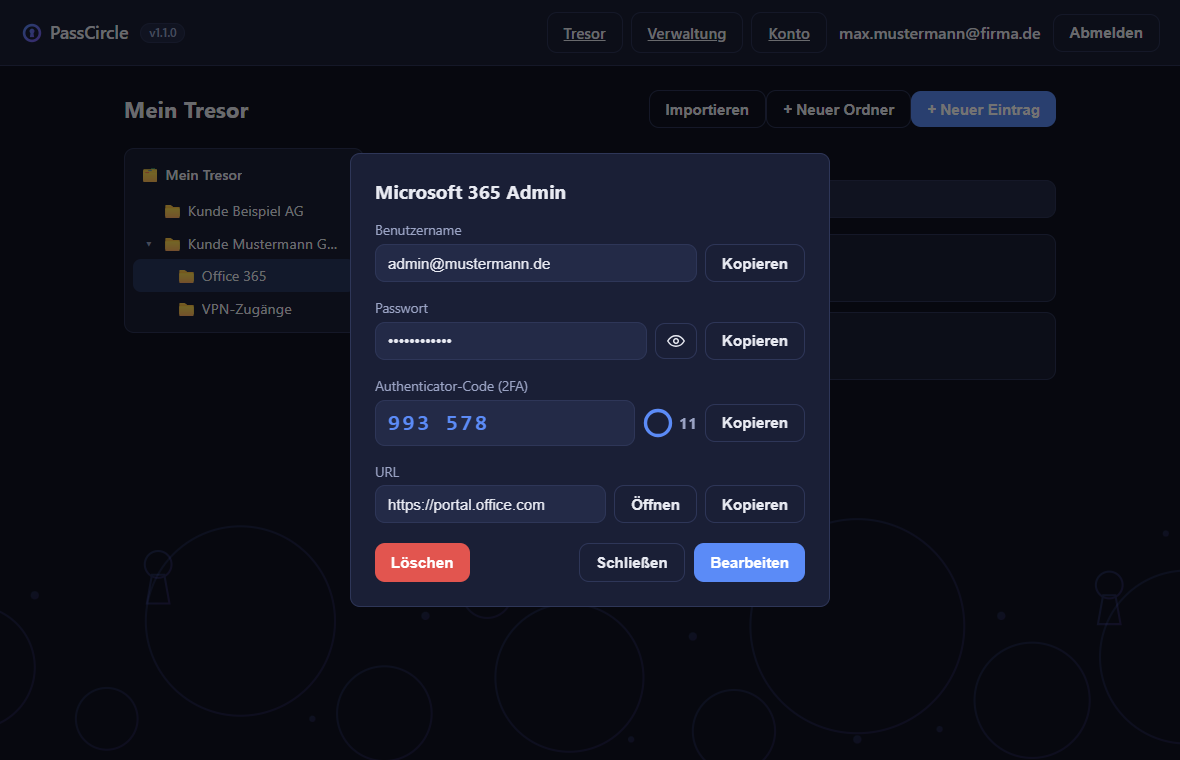
Task: Sign out using Abmelden
Action: point(1106,33)
